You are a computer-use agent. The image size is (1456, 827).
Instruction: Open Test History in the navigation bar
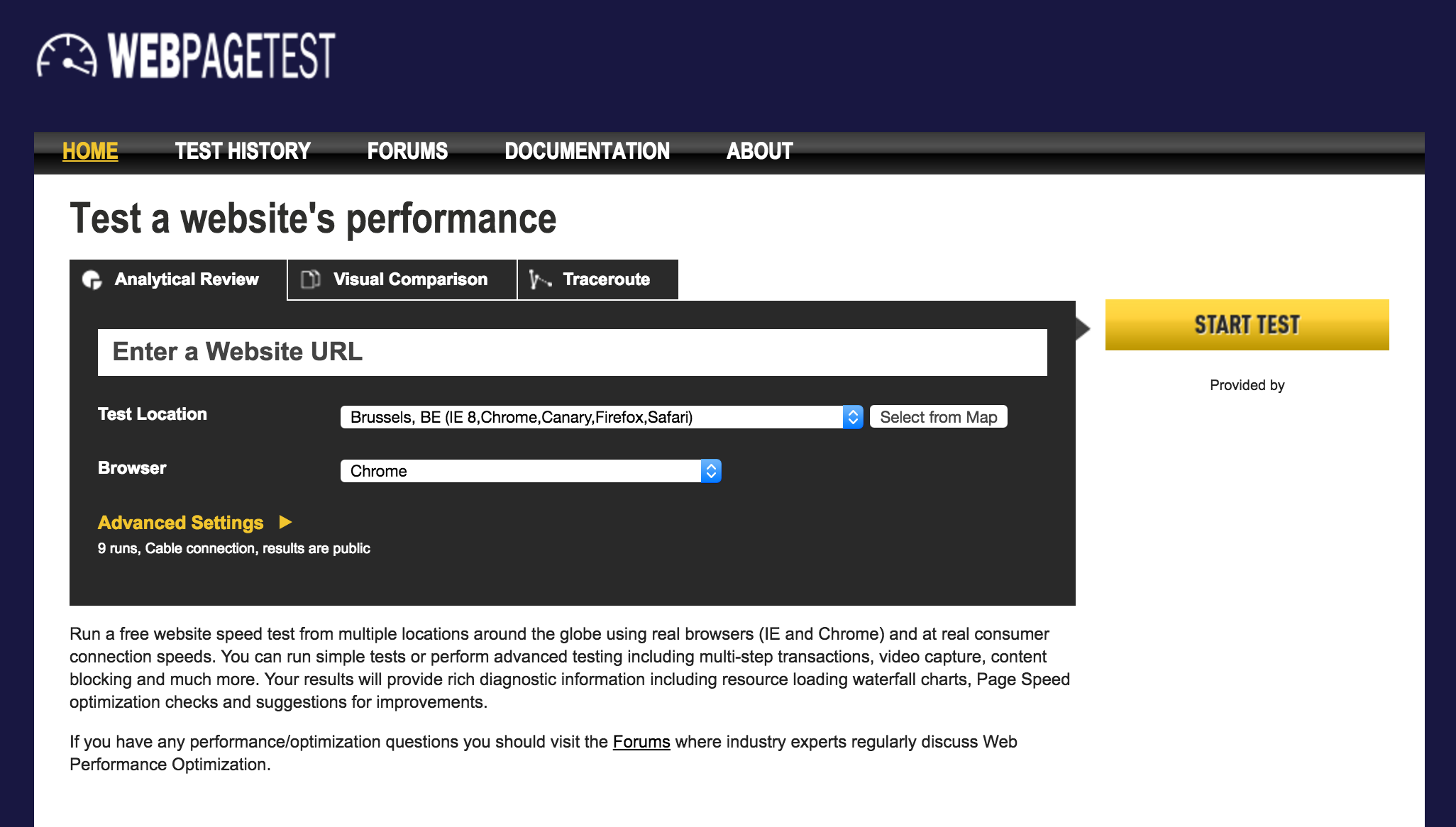pyautogui.click(x=243, y=151)
